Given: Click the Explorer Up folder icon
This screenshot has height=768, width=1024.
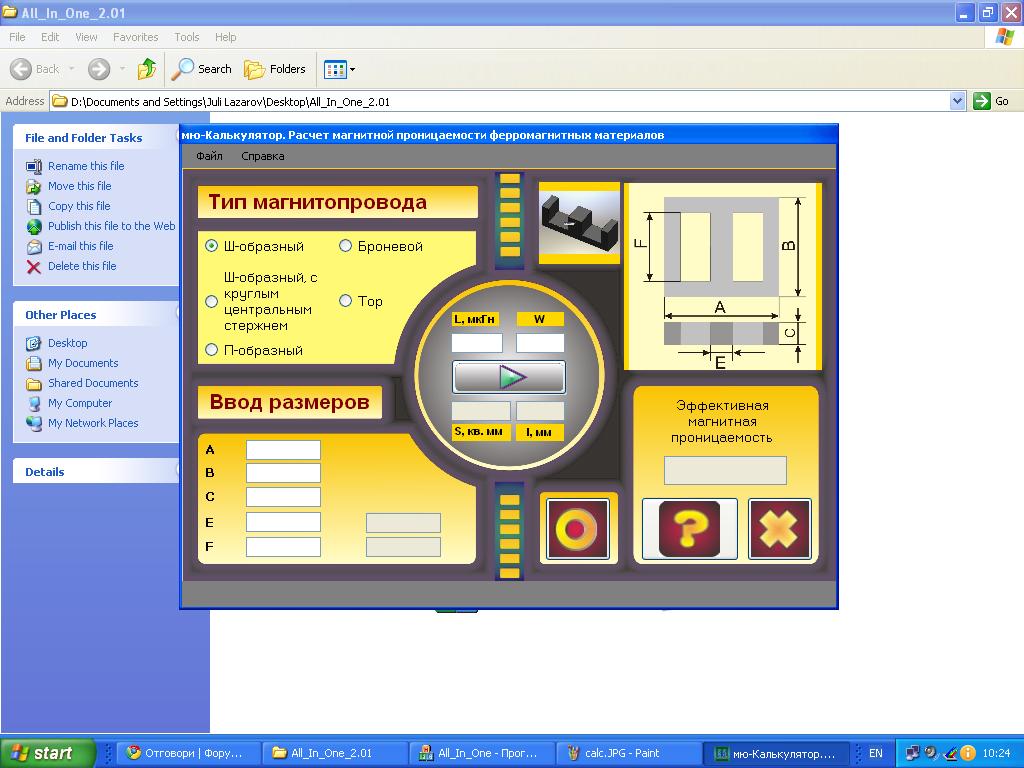Looking at the screenshot, I should (147, 69).
